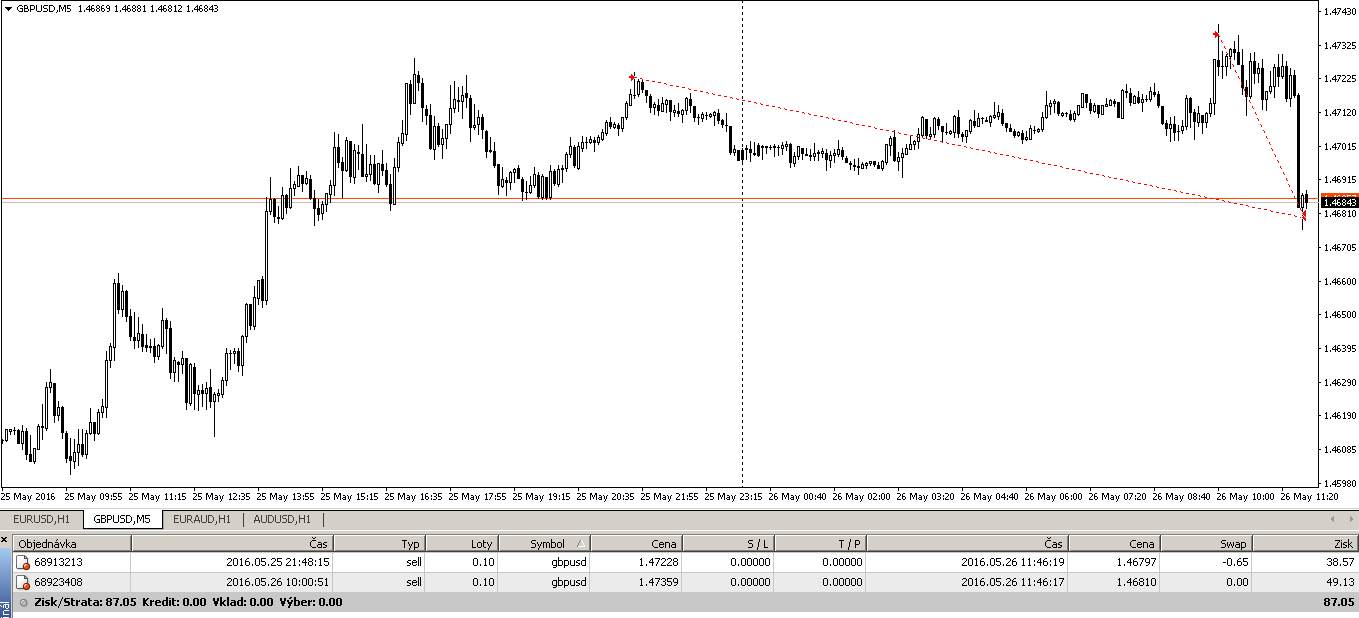Close the terminal panel with the small x

click(x=4, y=540)
